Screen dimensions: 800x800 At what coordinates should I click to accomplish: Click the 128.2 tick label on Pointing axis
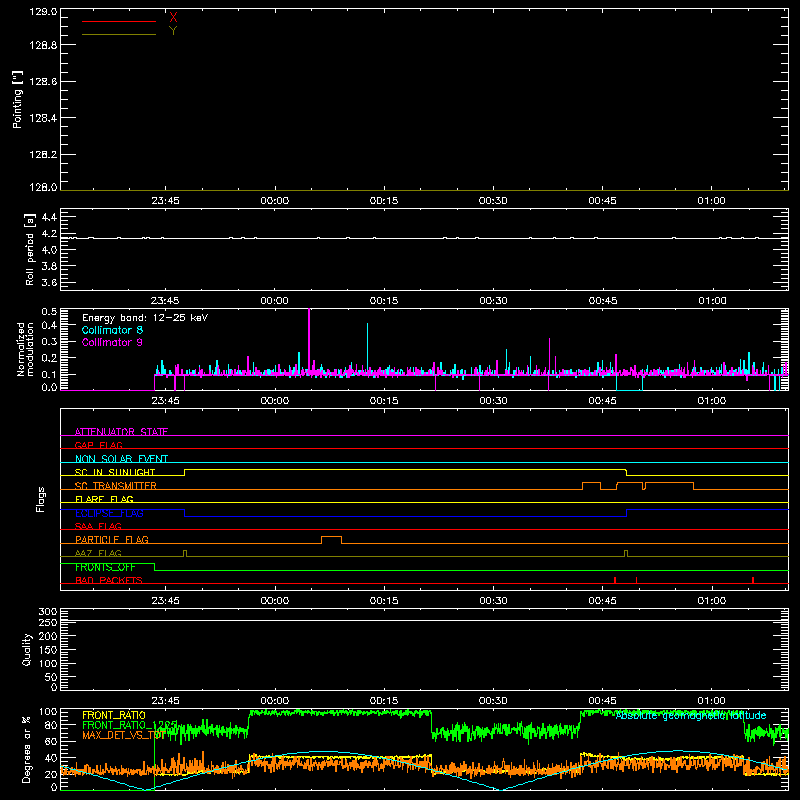pos(43,155)
